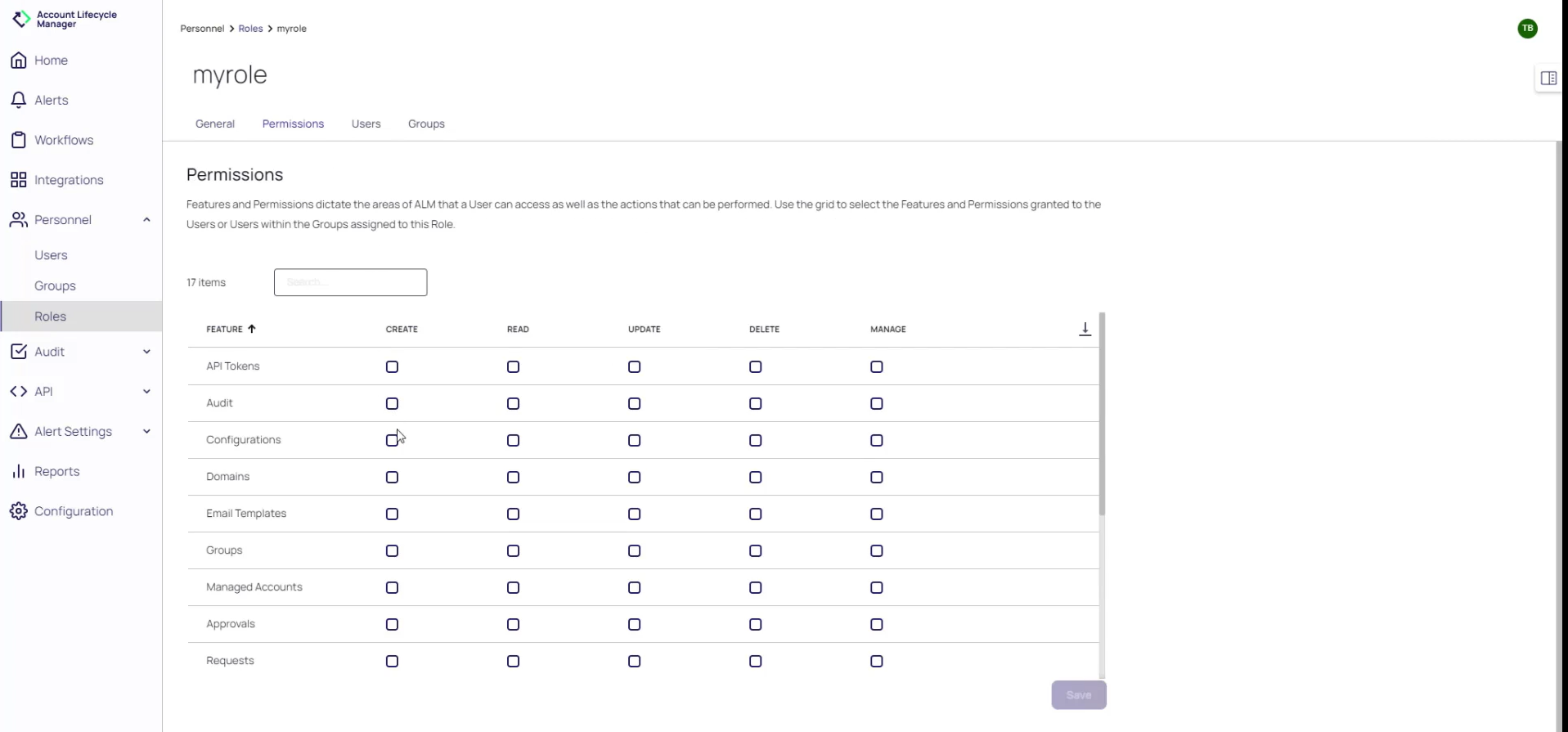This screenshot has height=732, width=1568.
Task: Click the Workflows clipboard icon
Action: [x=19, y=140]
